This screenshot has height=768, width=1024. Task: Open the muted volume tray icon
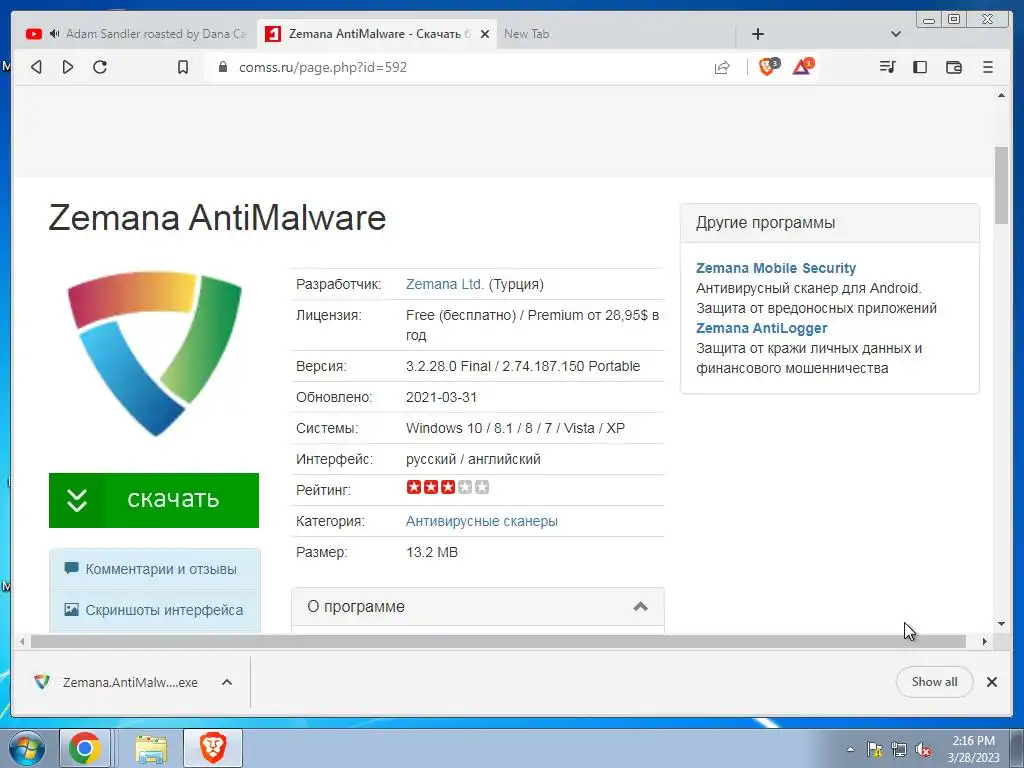[x=923, y=750]
